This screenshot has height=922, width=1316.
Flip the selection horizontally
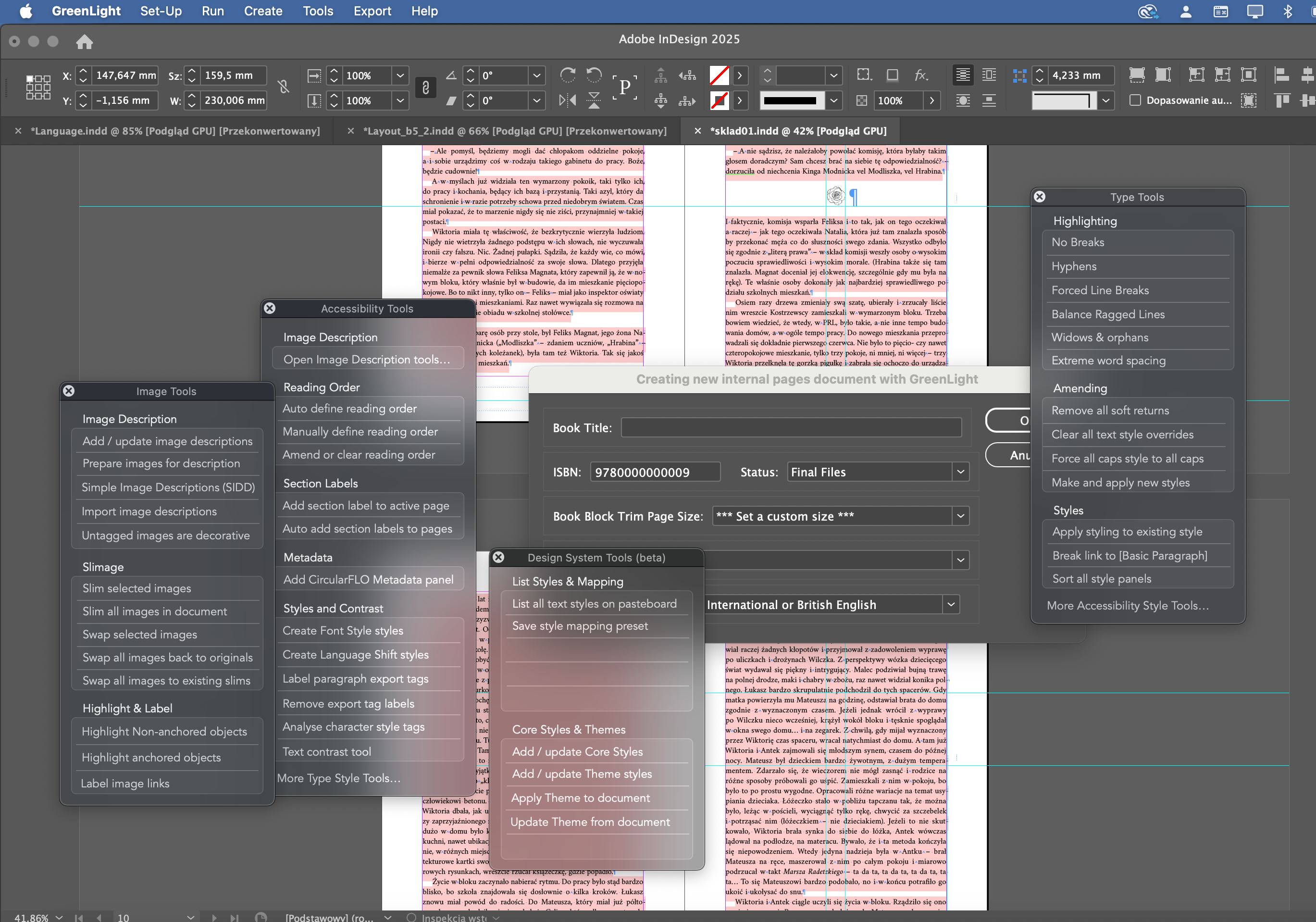coord(568,100)
